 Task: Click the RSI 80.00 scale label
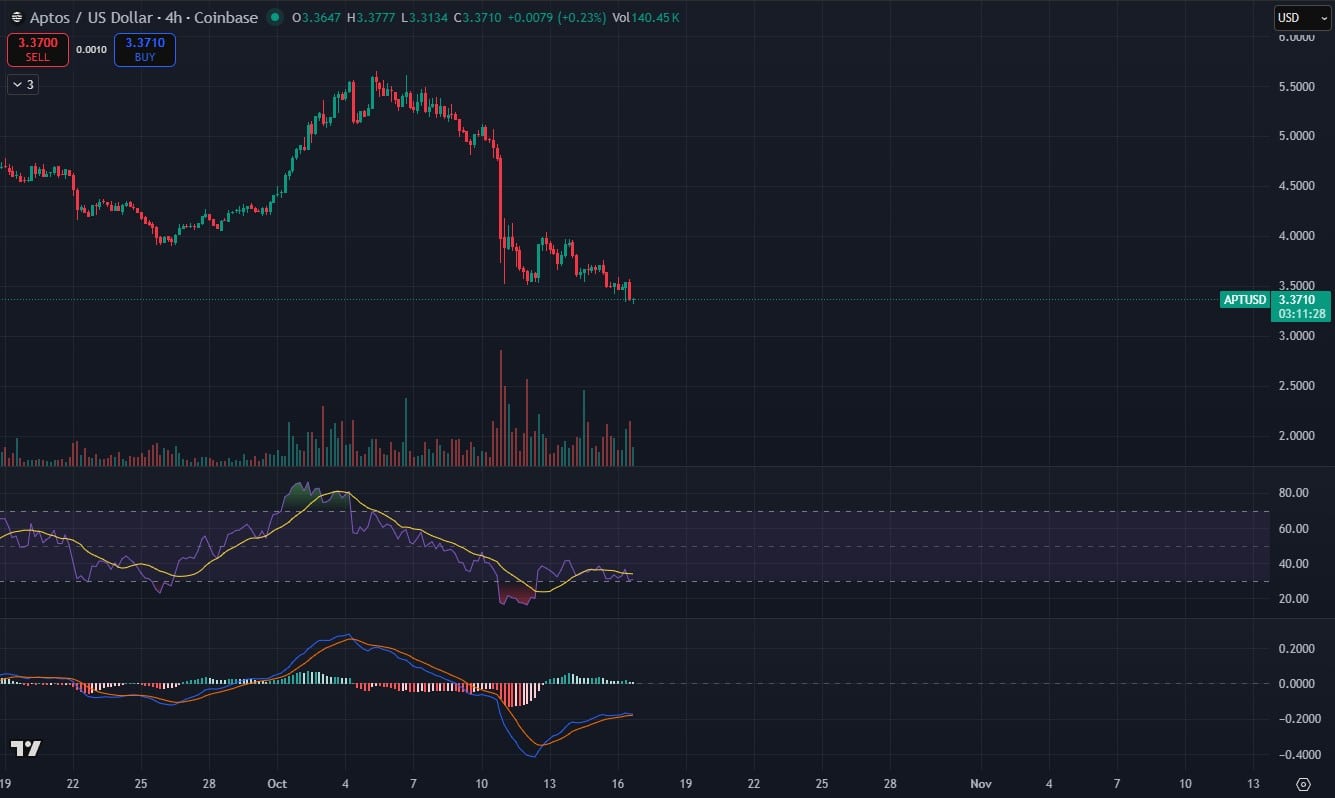(x=1295, y=493)
